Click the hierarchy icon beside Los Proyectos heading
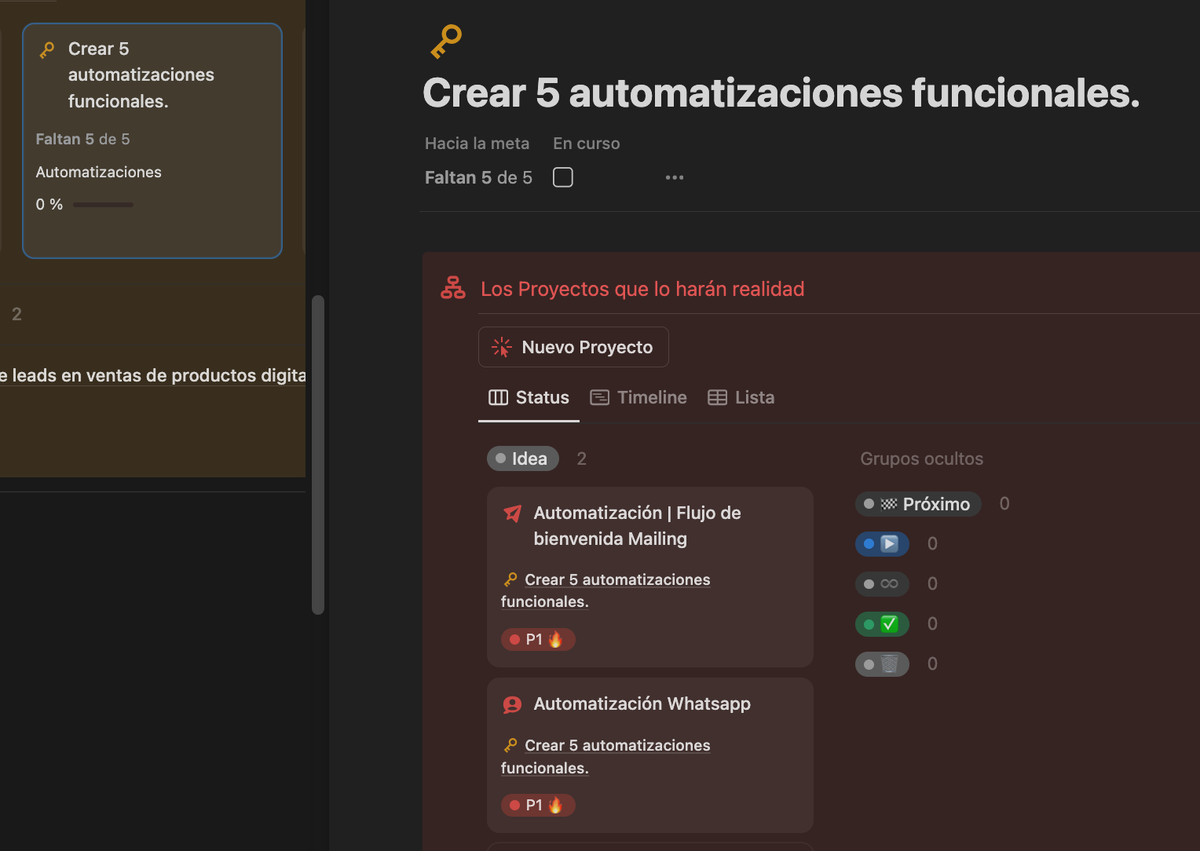The image size is (1200, 851). pos(453,289)
